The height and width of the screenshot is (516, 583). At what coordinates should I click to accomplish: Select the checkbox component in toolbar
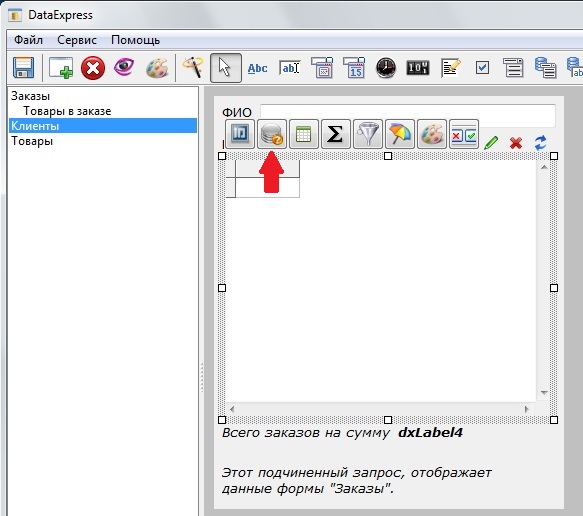tap(482, 68)
